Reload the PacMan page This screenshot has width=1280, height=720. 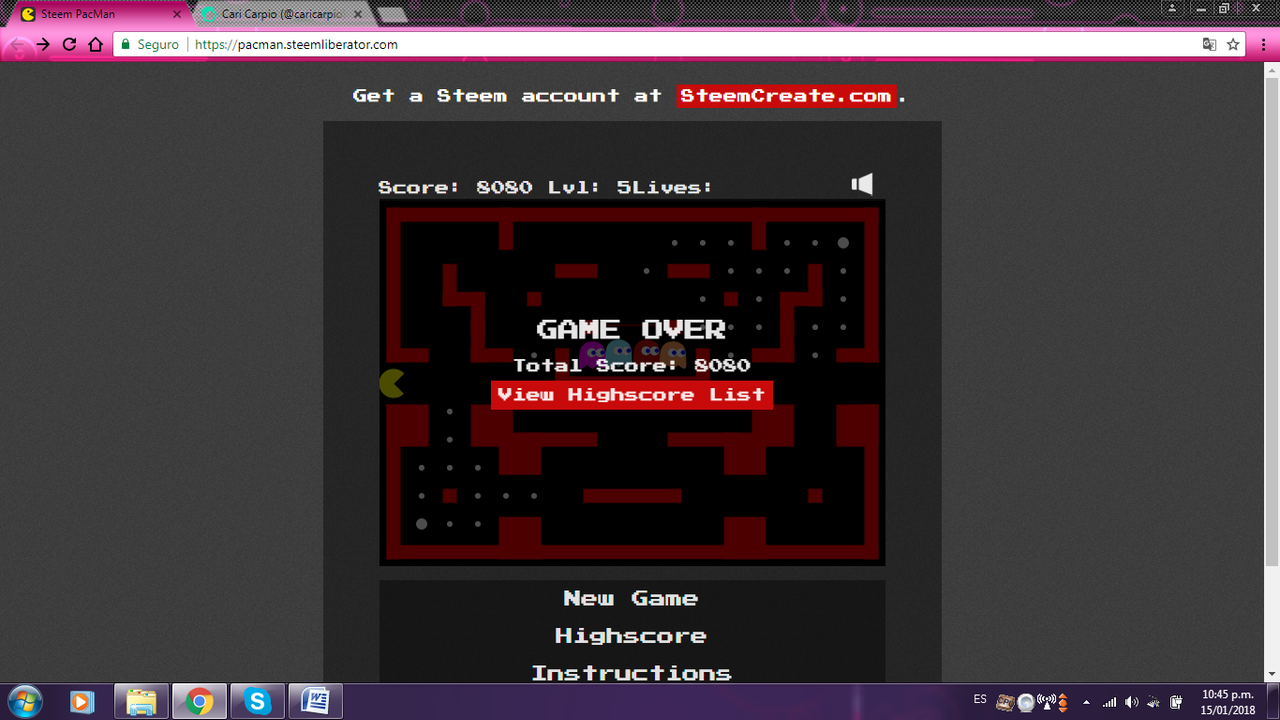[x=69, y=45]
